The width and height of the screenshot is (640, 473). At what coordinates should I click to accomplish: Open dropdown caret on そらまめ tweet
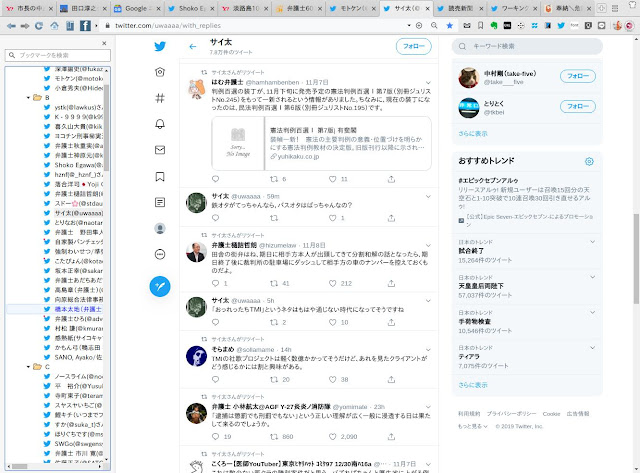(428, 350)
